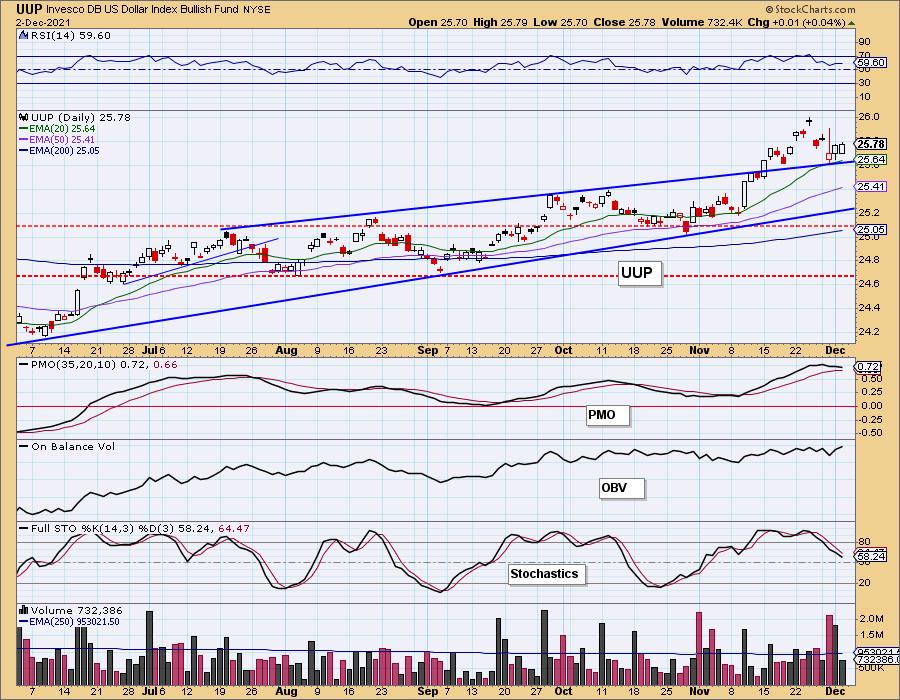The height and width of the screenshot is (700, 900).
Task: Click the EMA(250) 953021.50 legend text
Action: coord(75,621)
